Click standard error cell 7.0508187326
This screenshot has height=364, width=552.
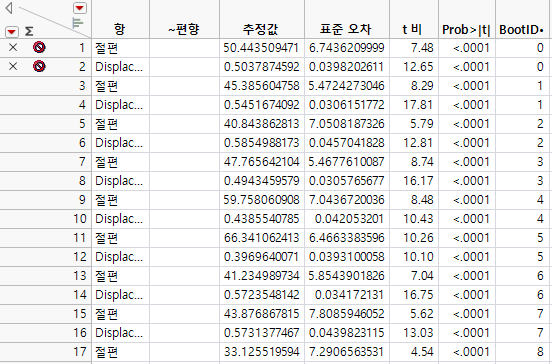(346, 124)
